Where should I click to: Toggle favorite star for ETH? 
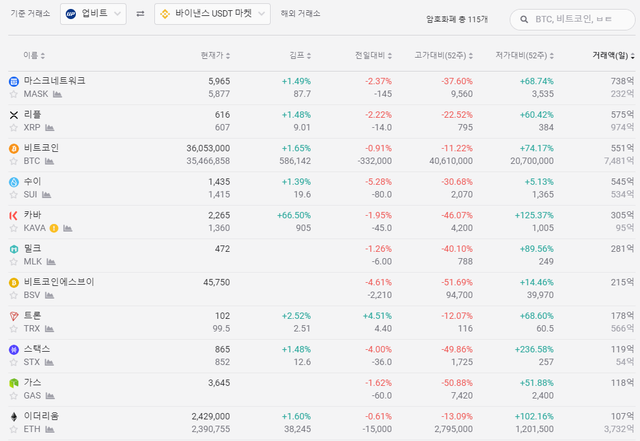click(x=14, y=429)
